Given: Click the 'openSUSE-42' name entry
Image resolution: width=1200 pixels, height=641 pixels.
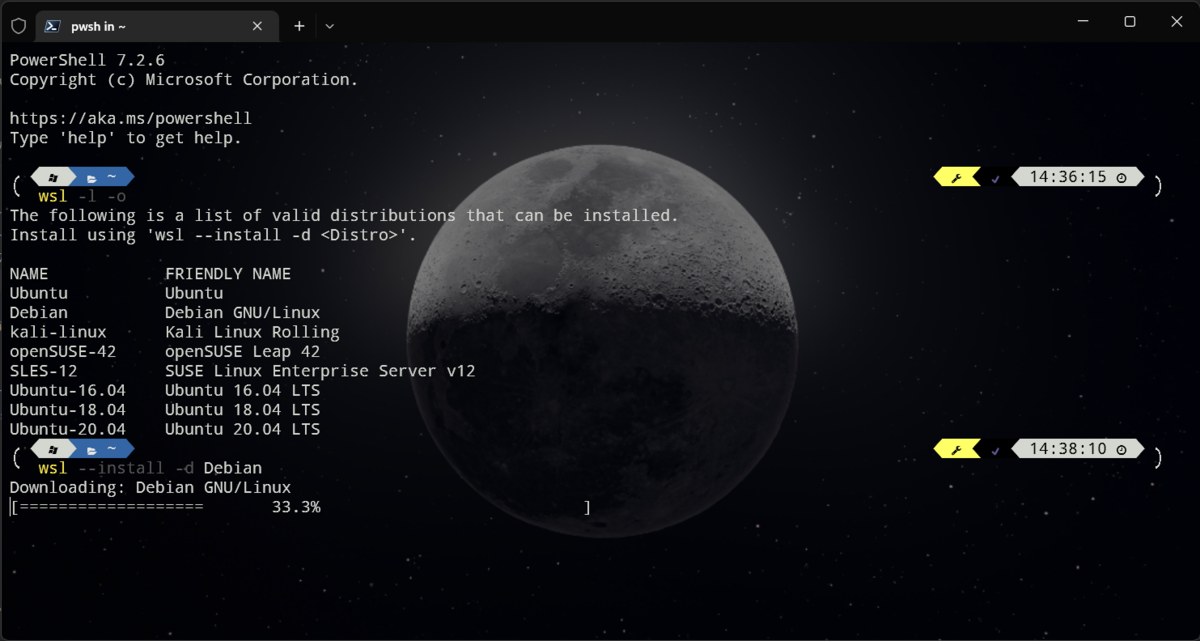Looking at the screenshot, I should [63, 352].
